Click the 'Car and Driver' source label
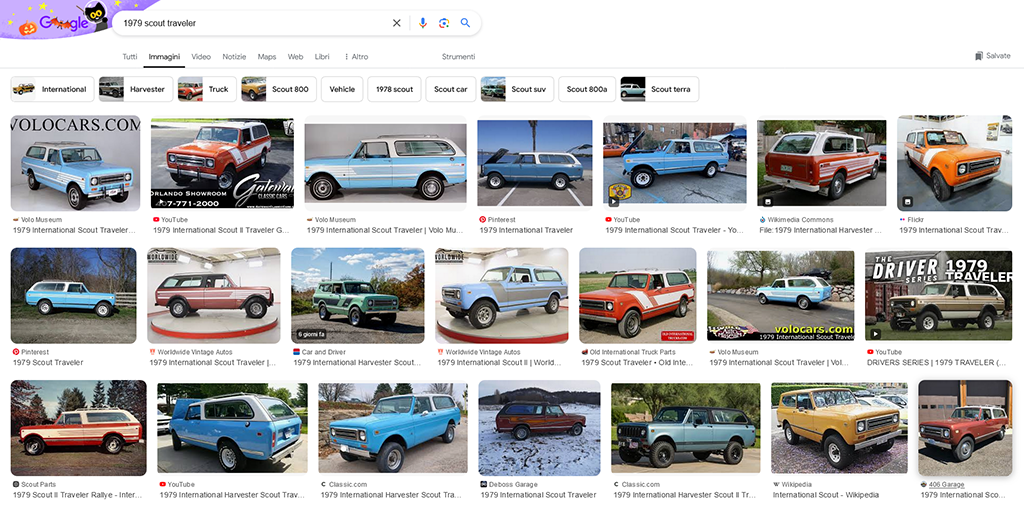1024x506 pixels. click(324, 352)
